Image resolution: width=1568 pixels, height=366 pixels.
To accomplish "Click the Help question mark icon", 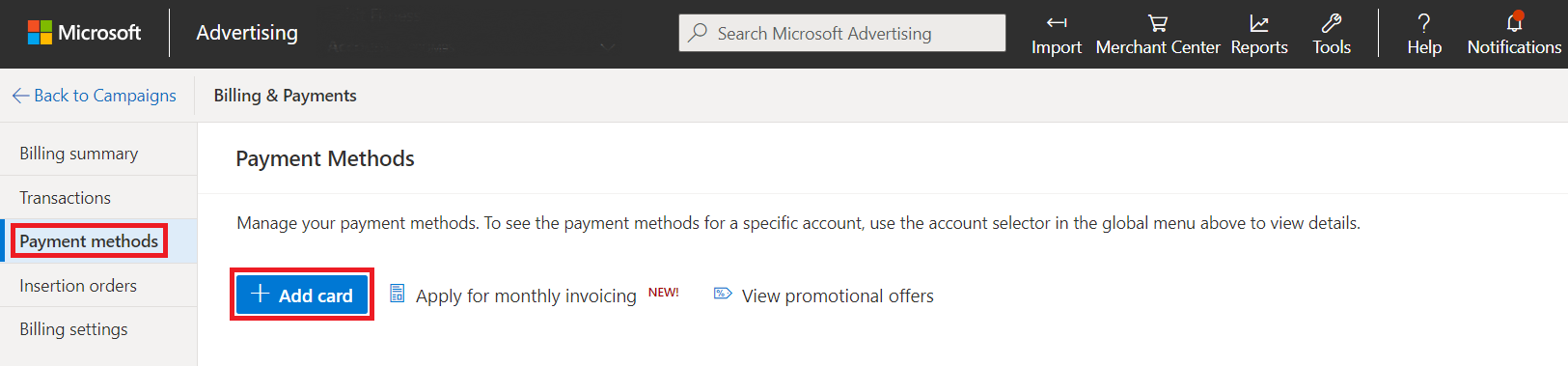I will pyautogui.click(x=1424, y=23).
